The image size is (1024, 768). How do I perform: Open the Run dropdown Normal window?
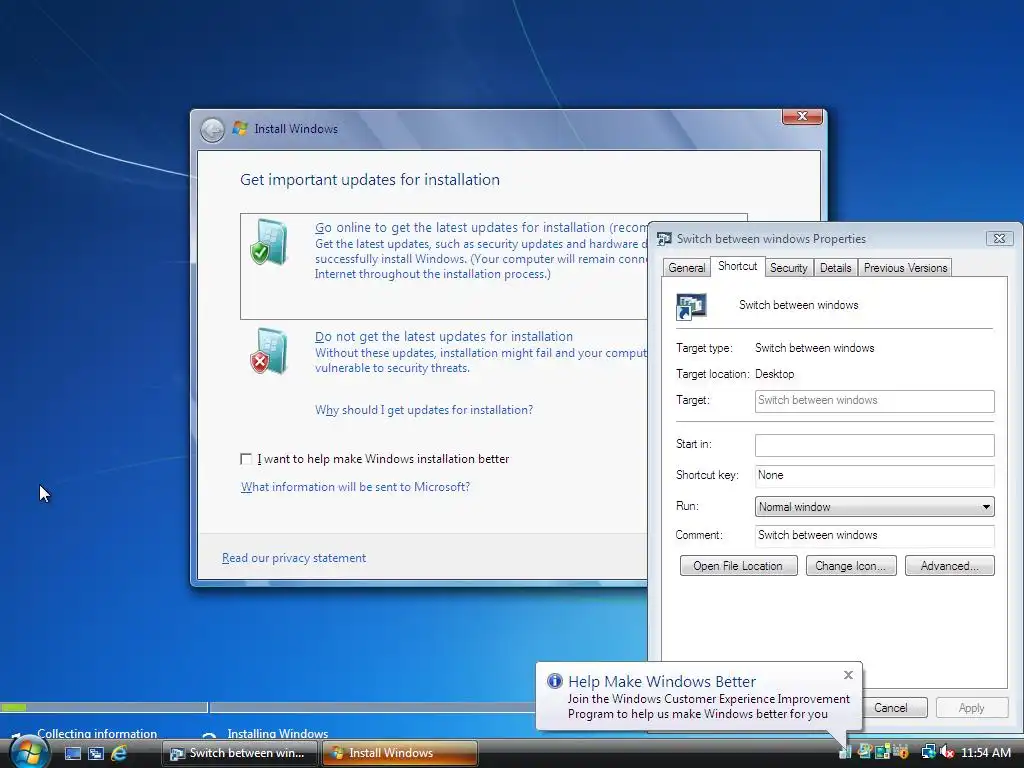pos(874,507)
